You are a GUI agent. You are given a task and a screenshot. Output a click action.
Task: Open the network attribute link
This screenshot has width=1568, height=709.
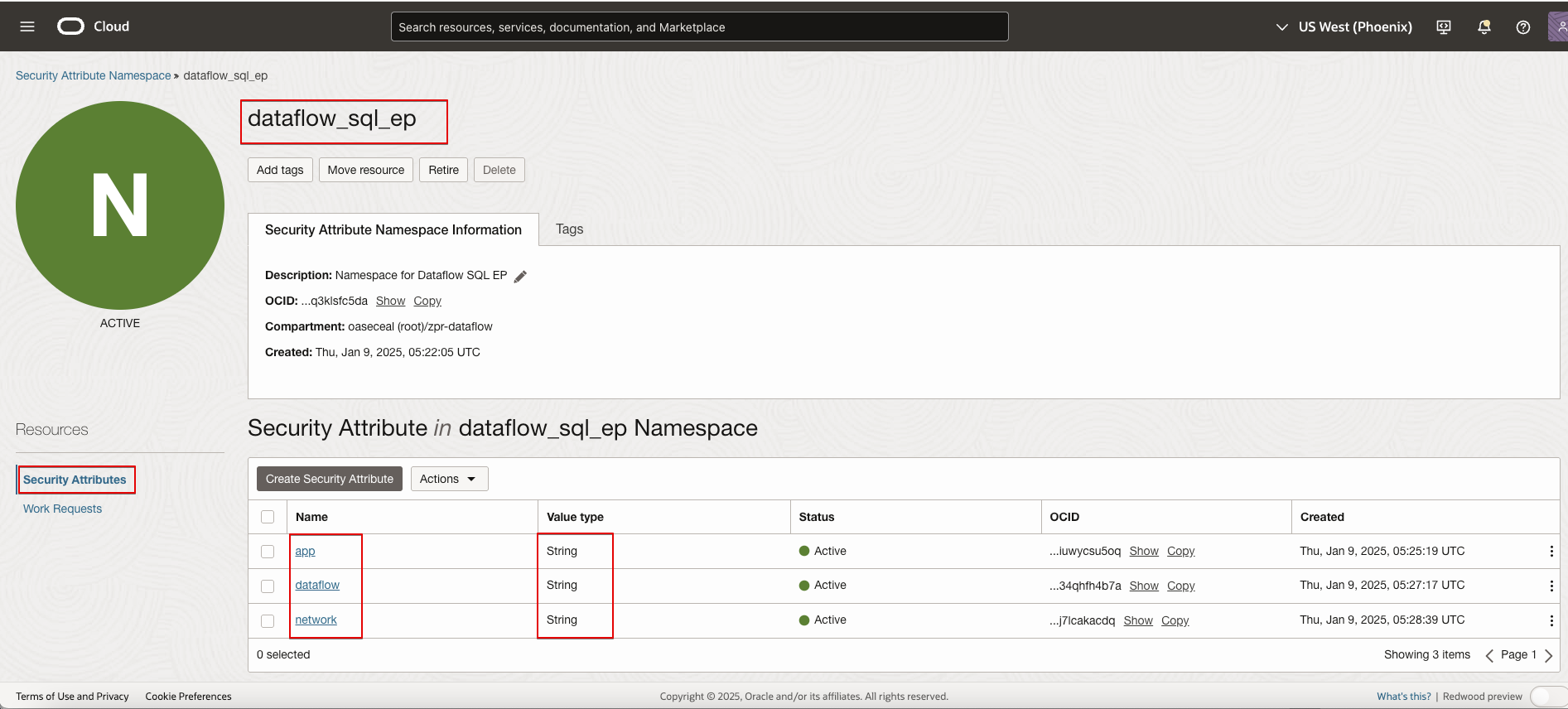316,620
